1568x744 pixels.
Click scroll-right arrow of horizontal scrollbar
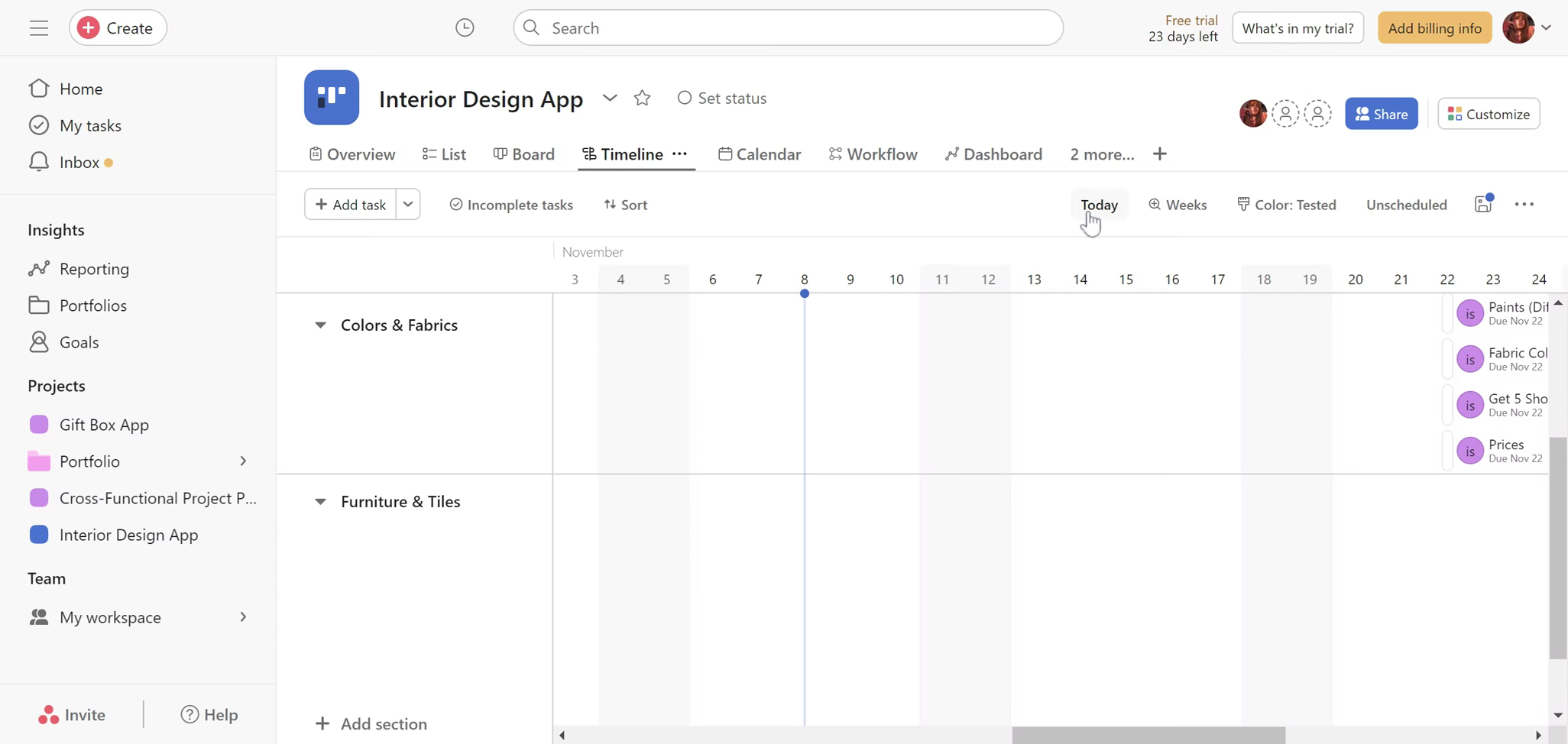1538,735
